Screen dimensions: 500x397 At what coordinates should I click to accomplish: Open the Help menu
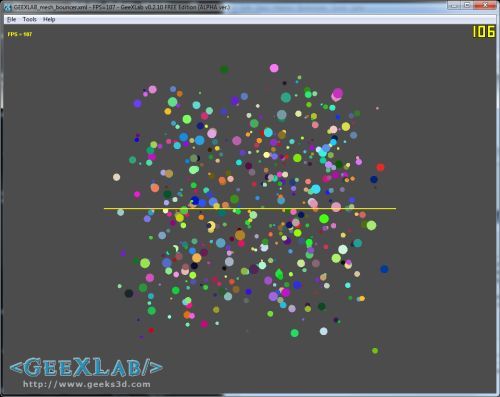coord(49,19)
